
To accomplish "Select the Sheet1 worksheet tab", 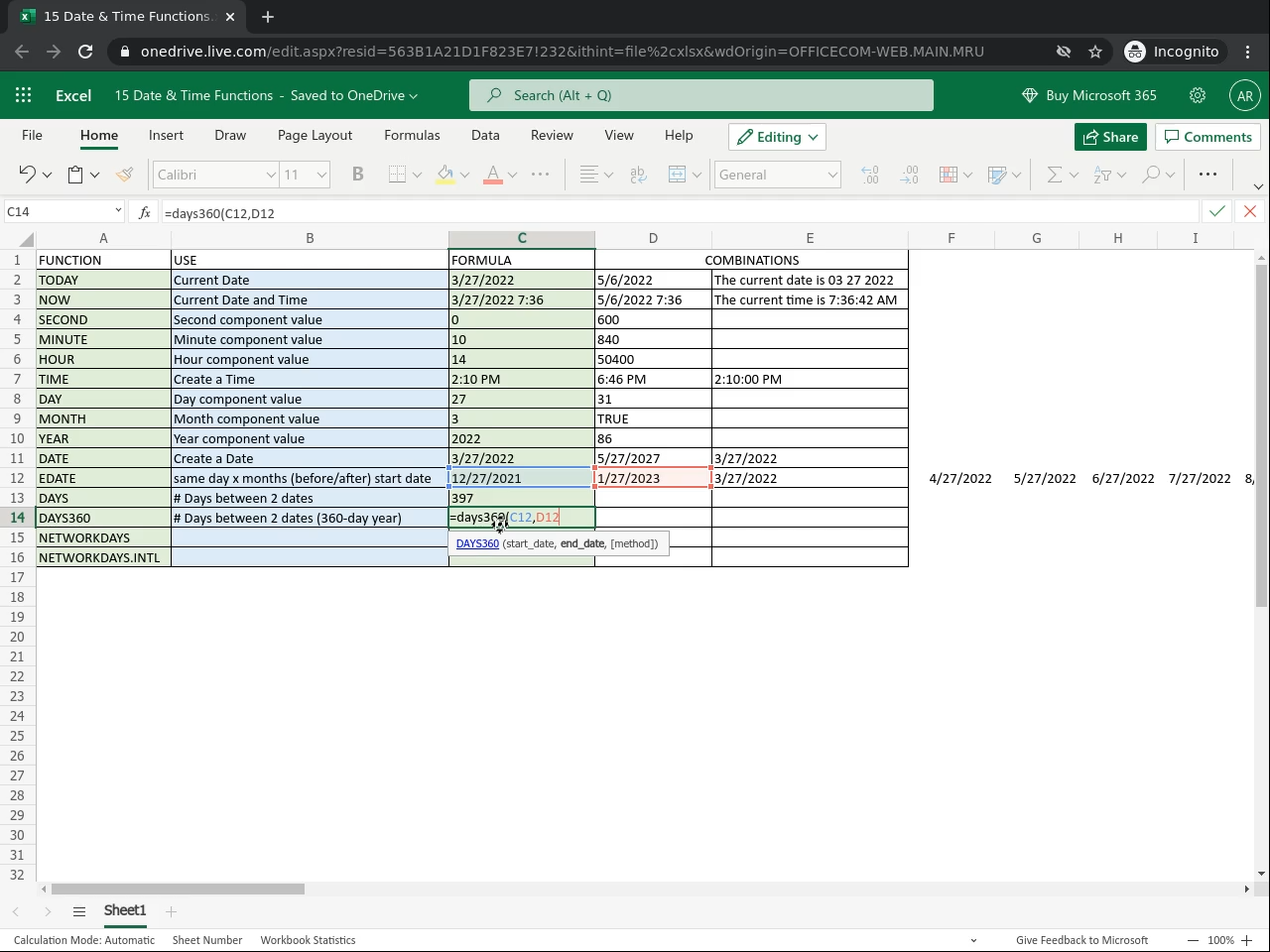I will 125,910.
